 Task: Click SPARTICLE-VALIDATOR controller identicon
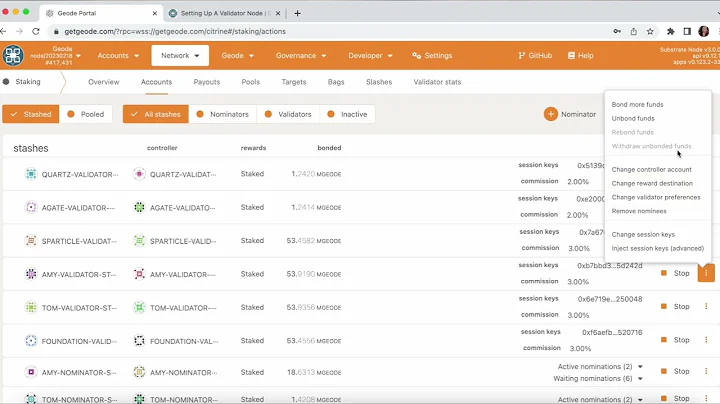pos(139,241)
